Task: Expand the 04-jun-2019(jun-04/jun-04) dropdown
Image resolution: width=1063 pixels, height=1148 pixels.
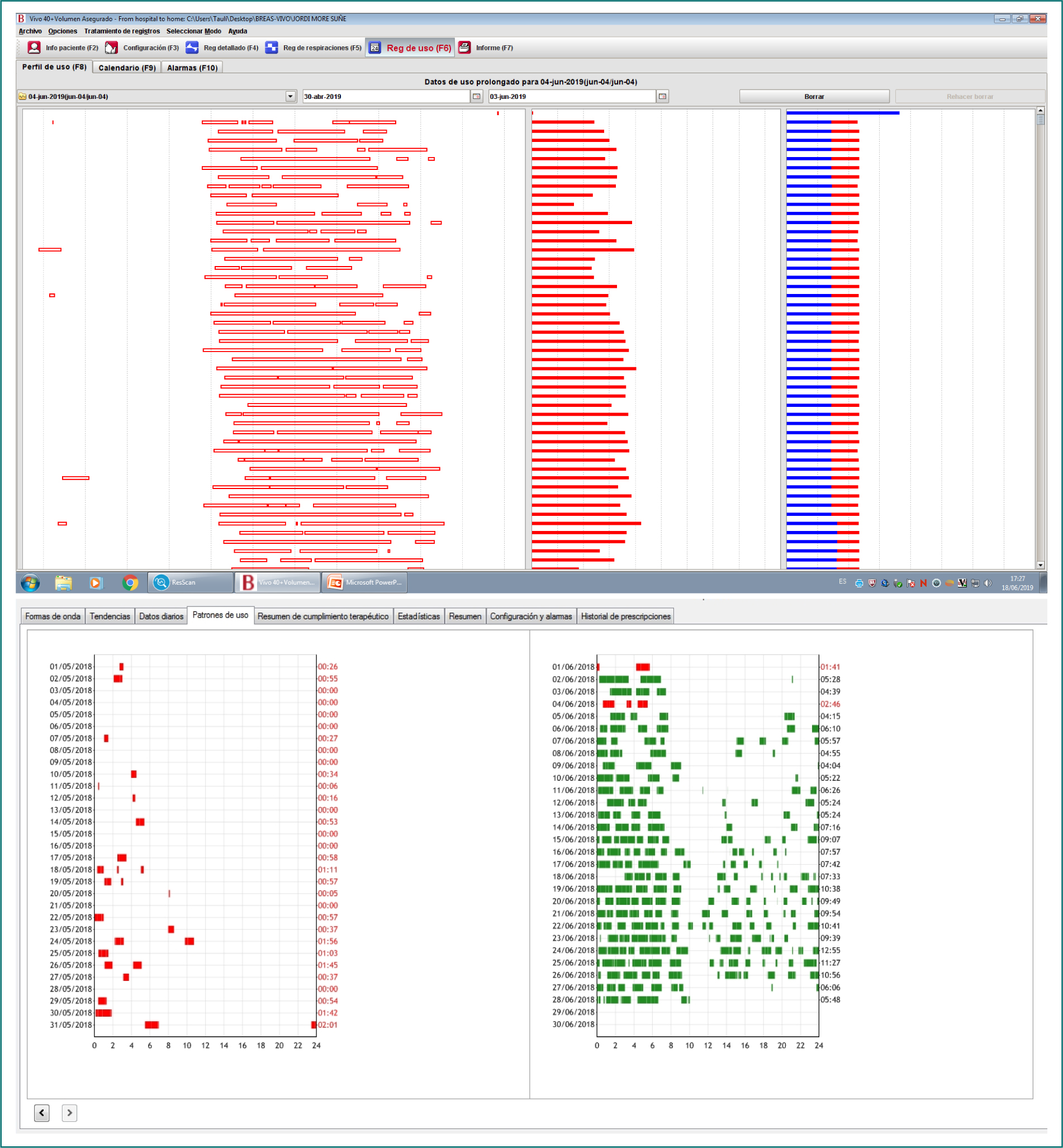Action: pyautogui.click(x=291, y=97)
